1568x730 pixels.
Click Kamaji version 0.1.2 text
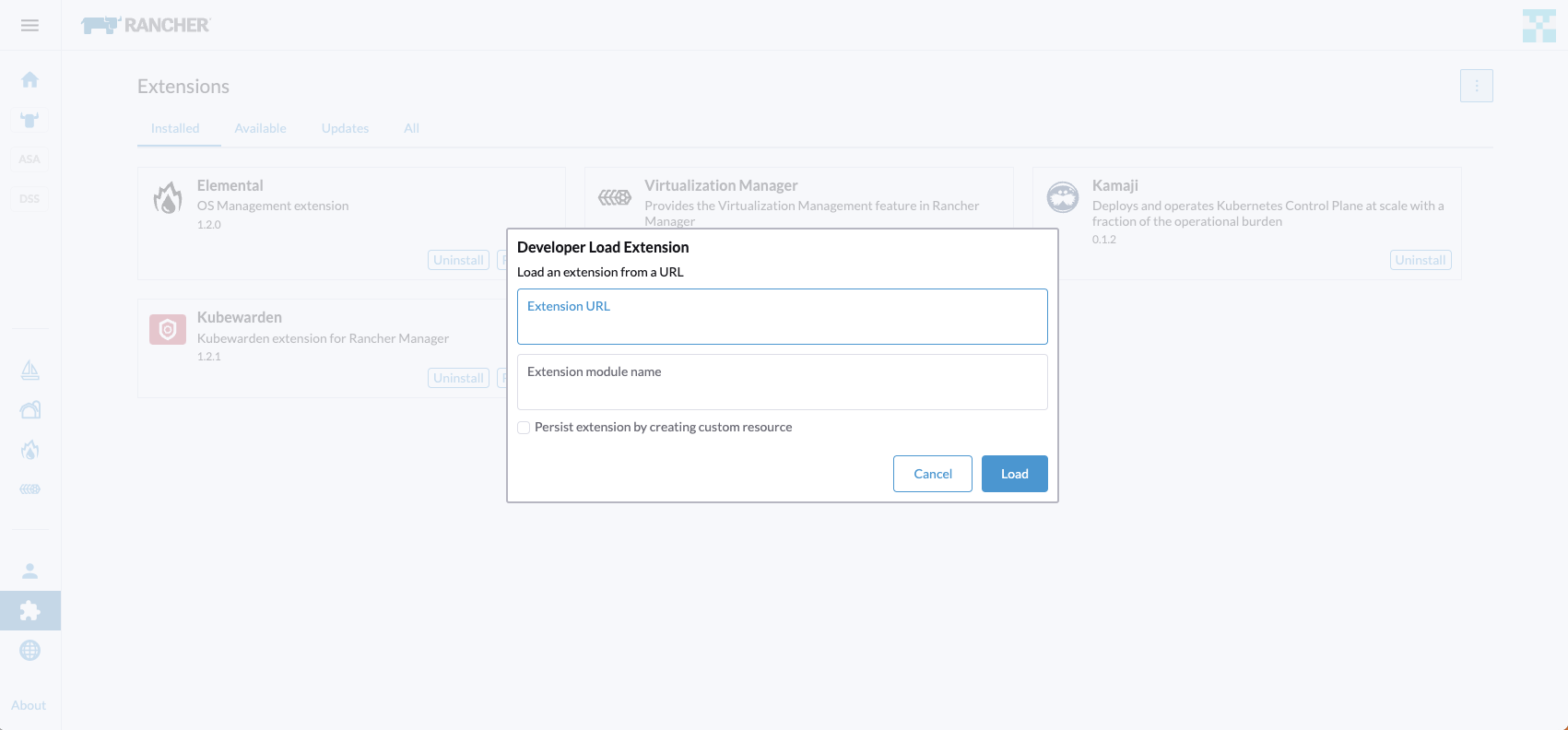(x=1103, y=240)
